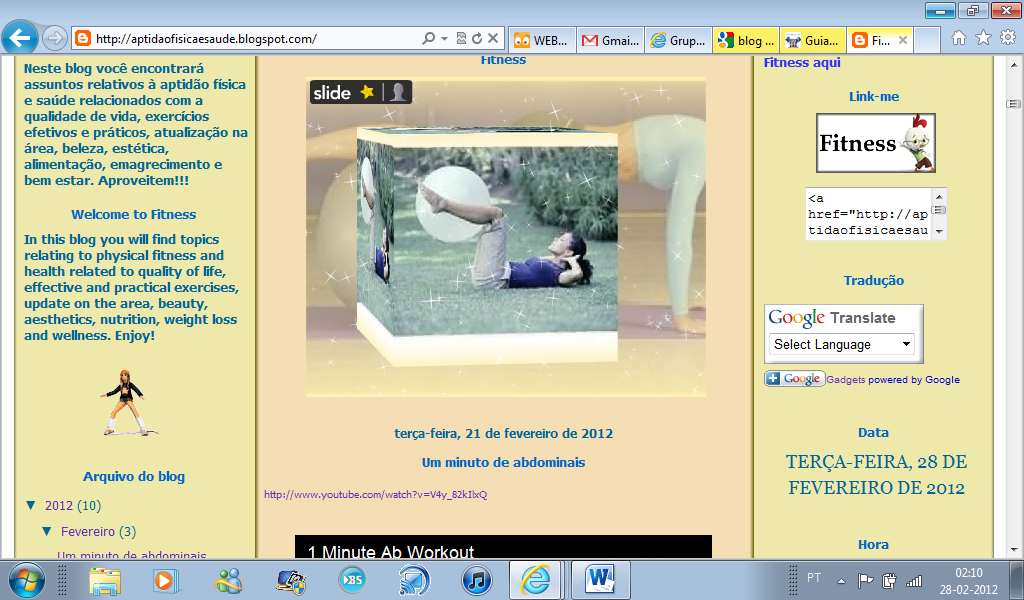Open the Windows Start menu

coord(26,579)
